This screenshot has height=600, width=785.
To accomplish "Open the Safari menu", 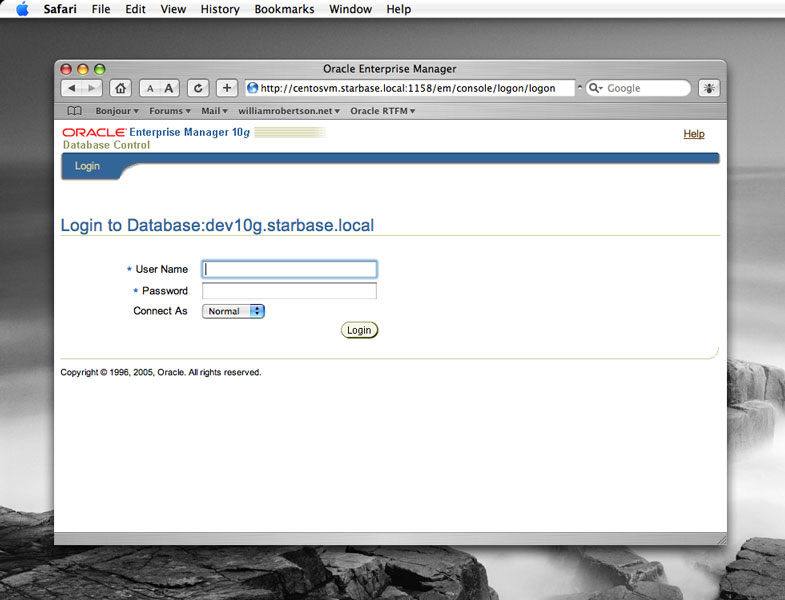I will pyautogui.click(x=60, y=9).
